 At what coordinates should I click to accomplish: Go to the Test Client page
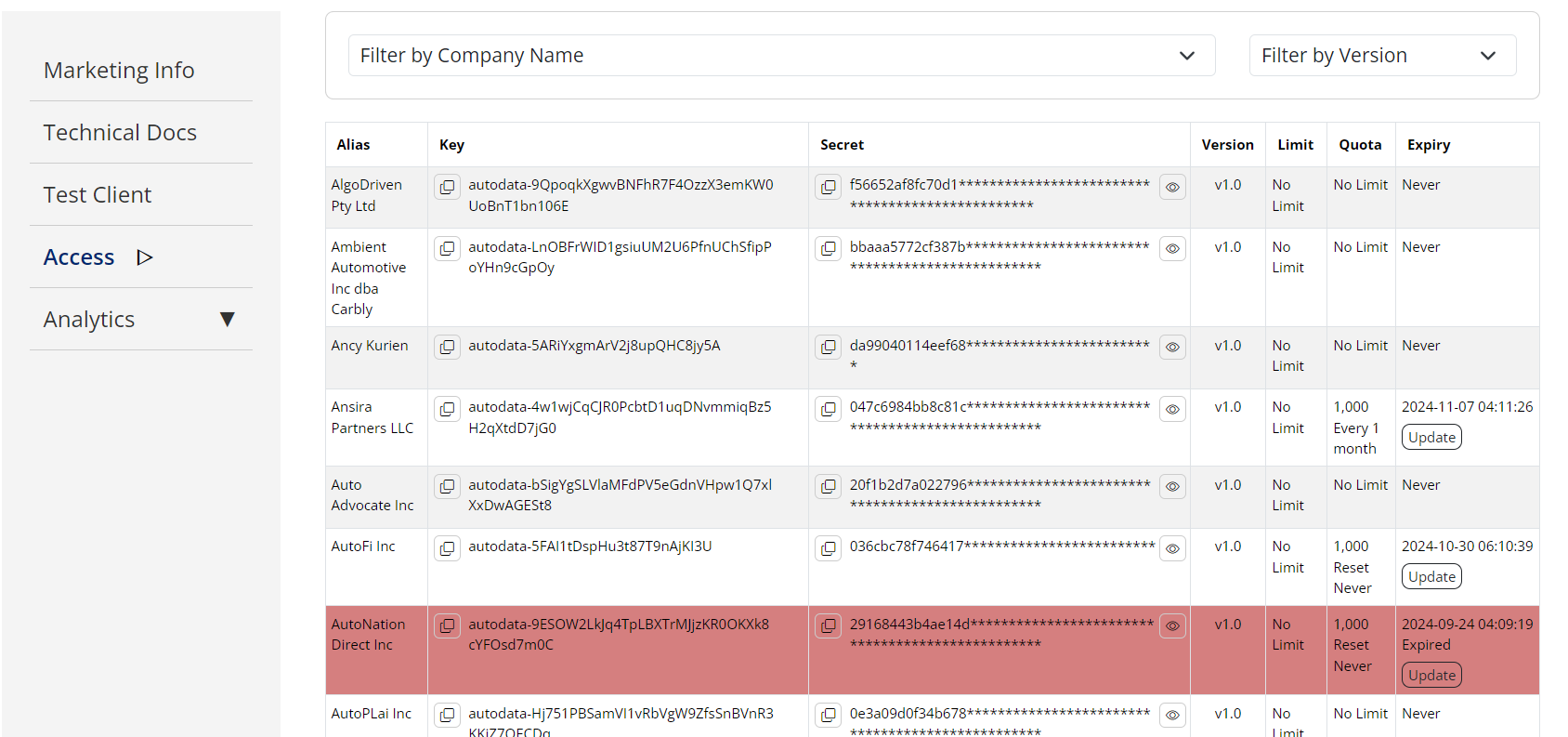[98, 195]
